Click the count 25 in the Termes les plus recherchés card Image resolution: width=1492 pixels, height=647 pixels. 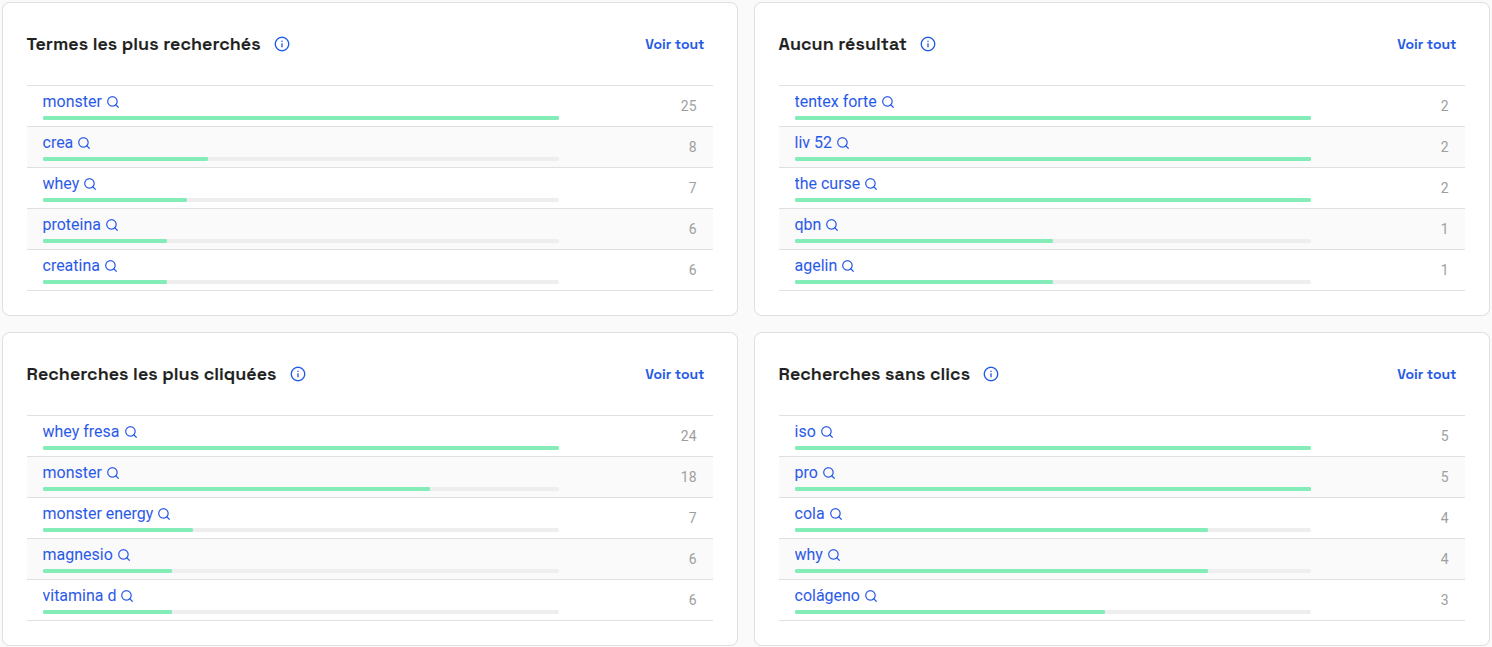pyautogui.click(x=688, y=106)
